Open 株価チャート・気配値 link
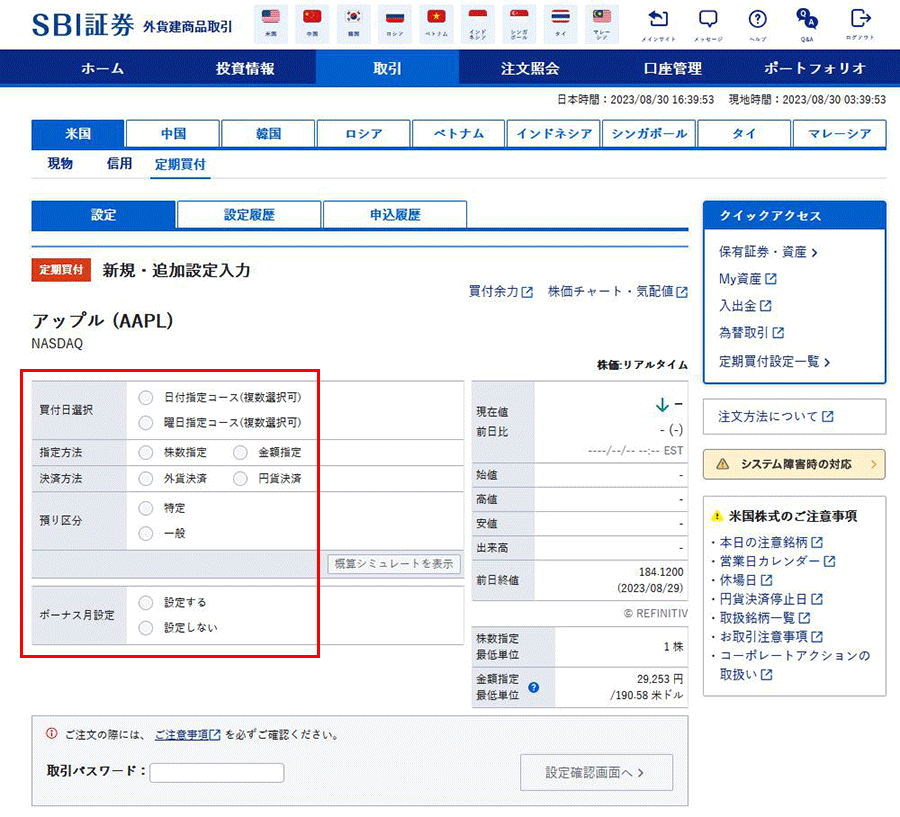 point(618,292)
